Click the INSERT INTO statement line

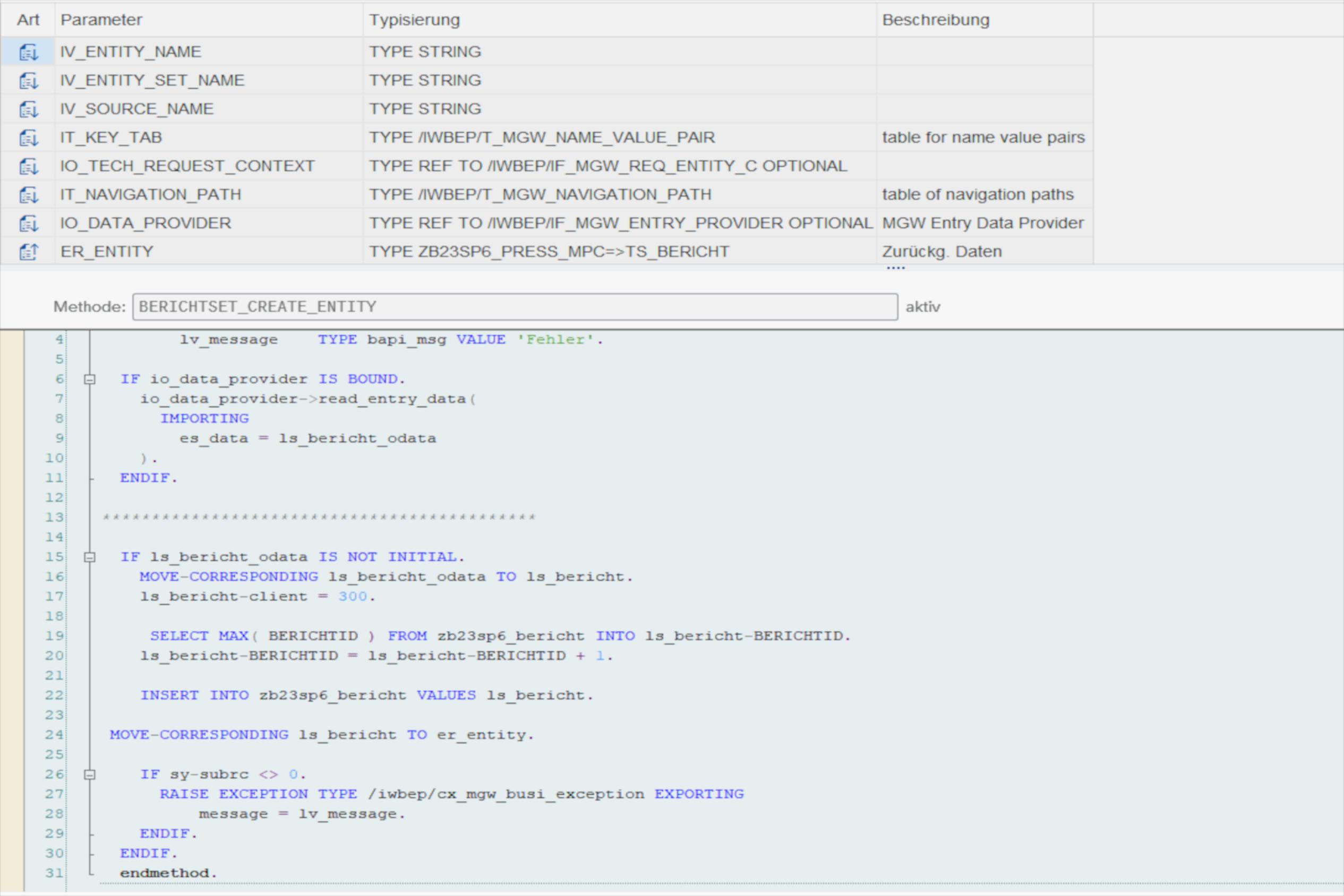point(366,695)
